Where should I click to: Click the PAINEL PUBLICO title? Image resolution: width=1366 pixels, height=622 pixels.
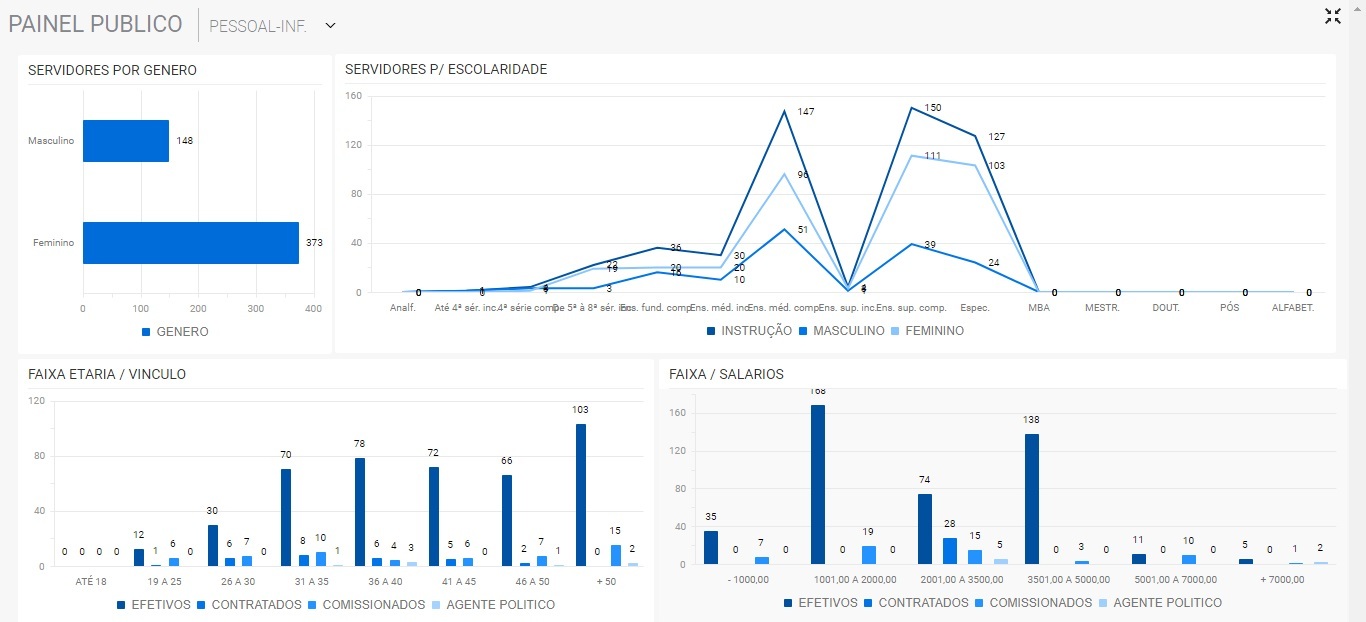[x=95, y=24]
